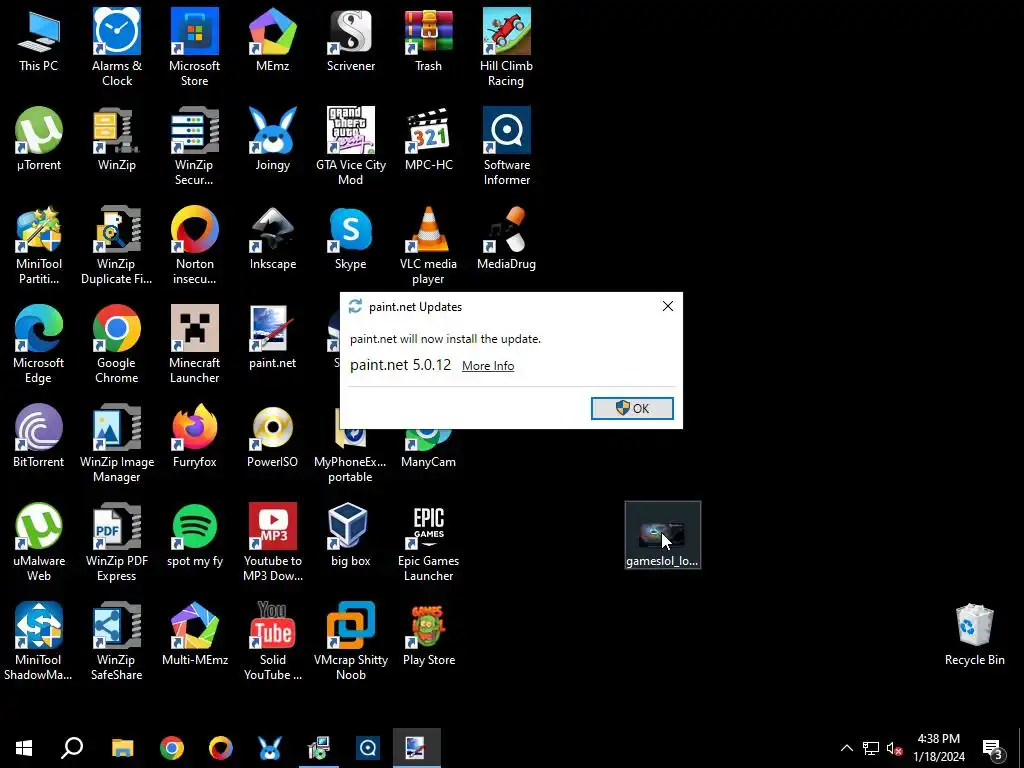Select the big box VirtualBox icon

point(351,536)
